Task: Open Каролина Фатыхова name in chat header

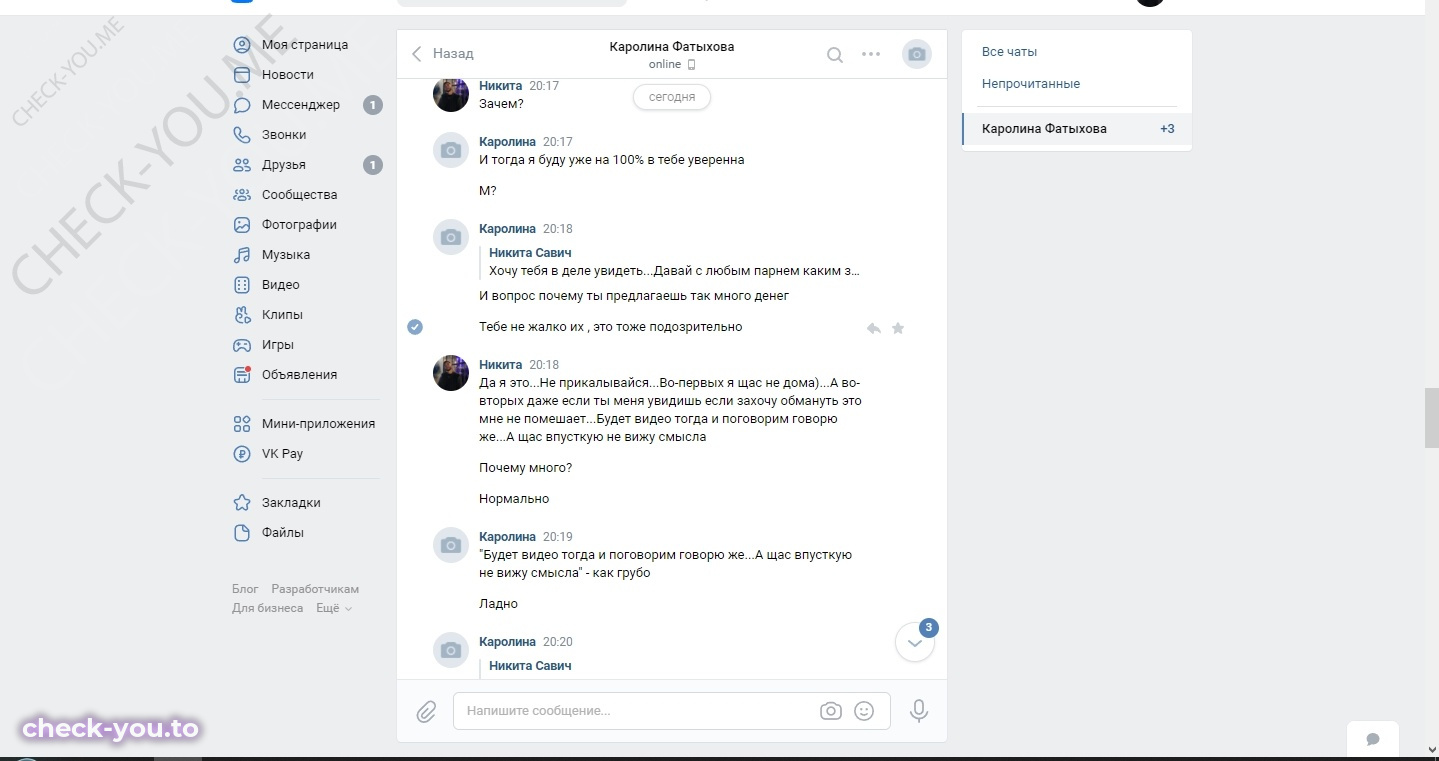Action: pyautogui.click(x=672, y=47)
